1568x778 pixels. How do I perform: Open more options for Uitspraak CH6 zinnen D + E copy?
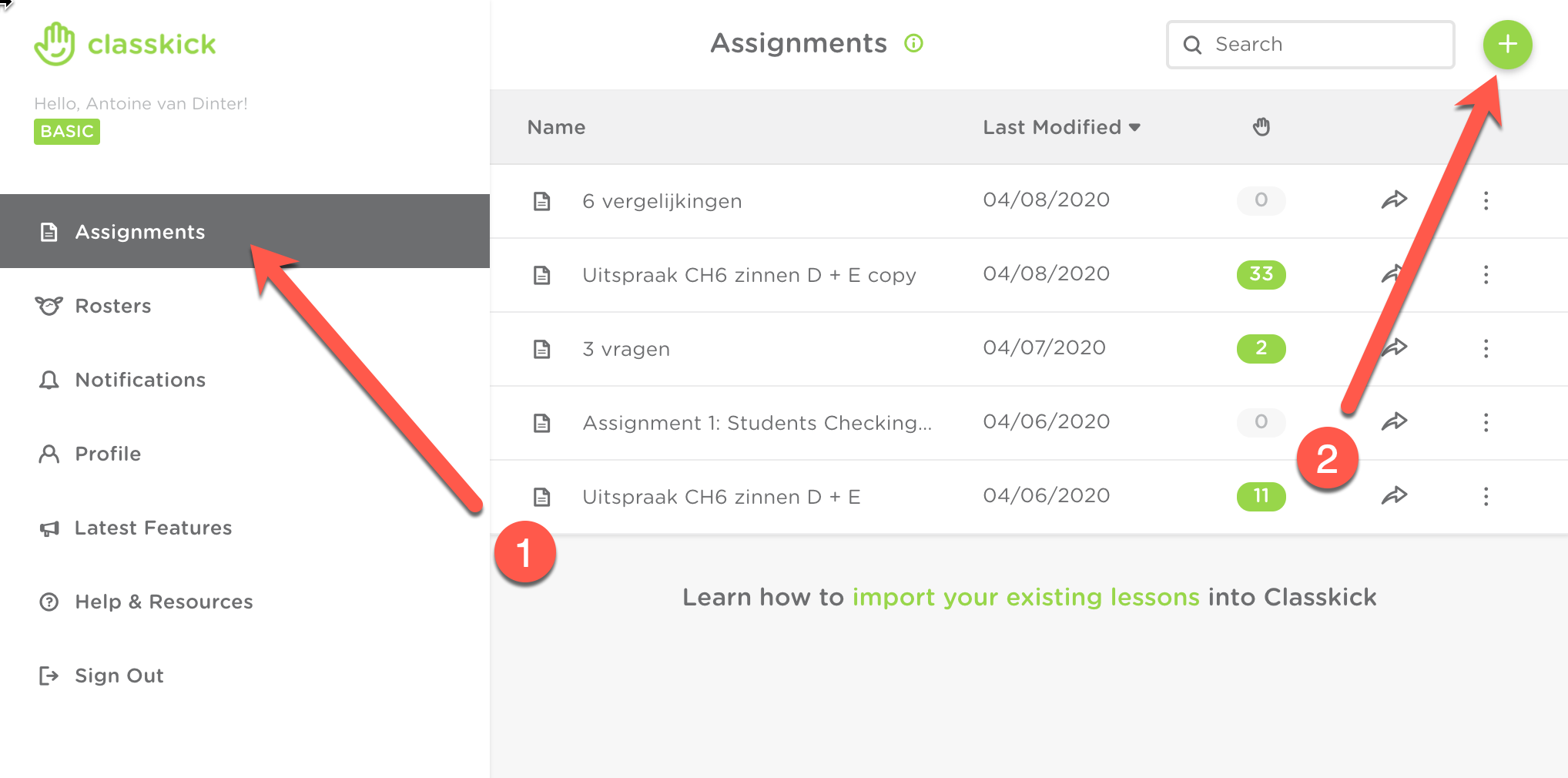click(1486, 275)
